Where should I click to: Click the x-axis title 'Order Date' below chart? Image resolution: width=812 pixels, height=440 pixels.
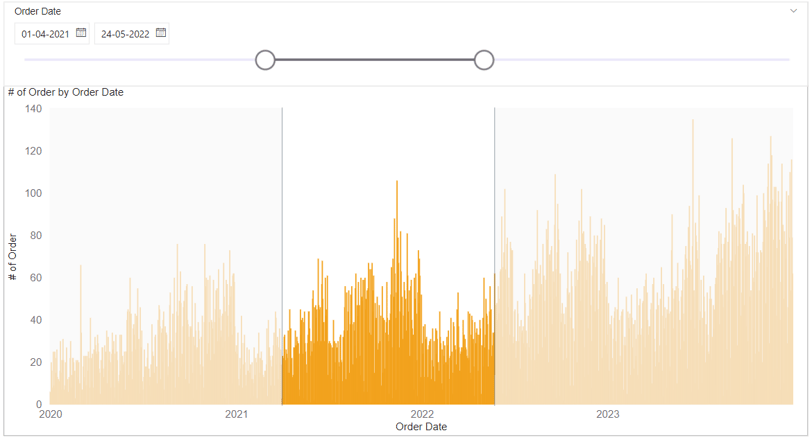coord(421,427)
